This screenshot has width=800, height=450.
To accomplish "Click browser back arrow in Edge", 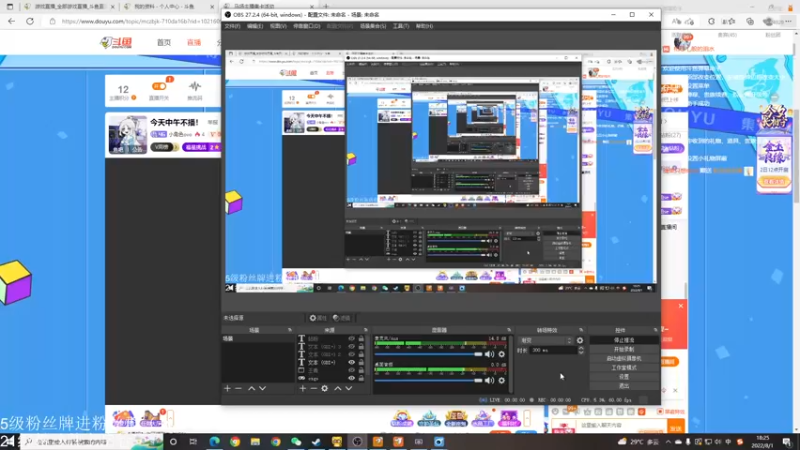I will [x=11, y=21].
